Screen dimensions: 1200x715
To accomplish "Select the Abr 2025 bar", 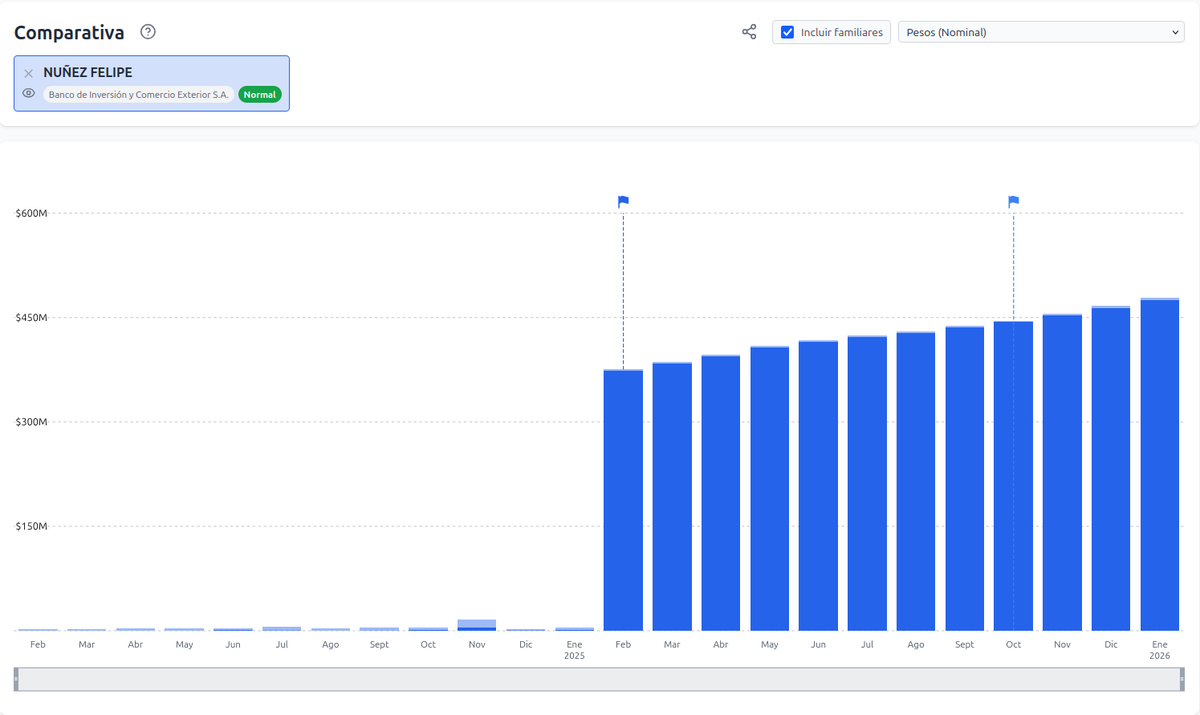I will click(x=721, y=492).
